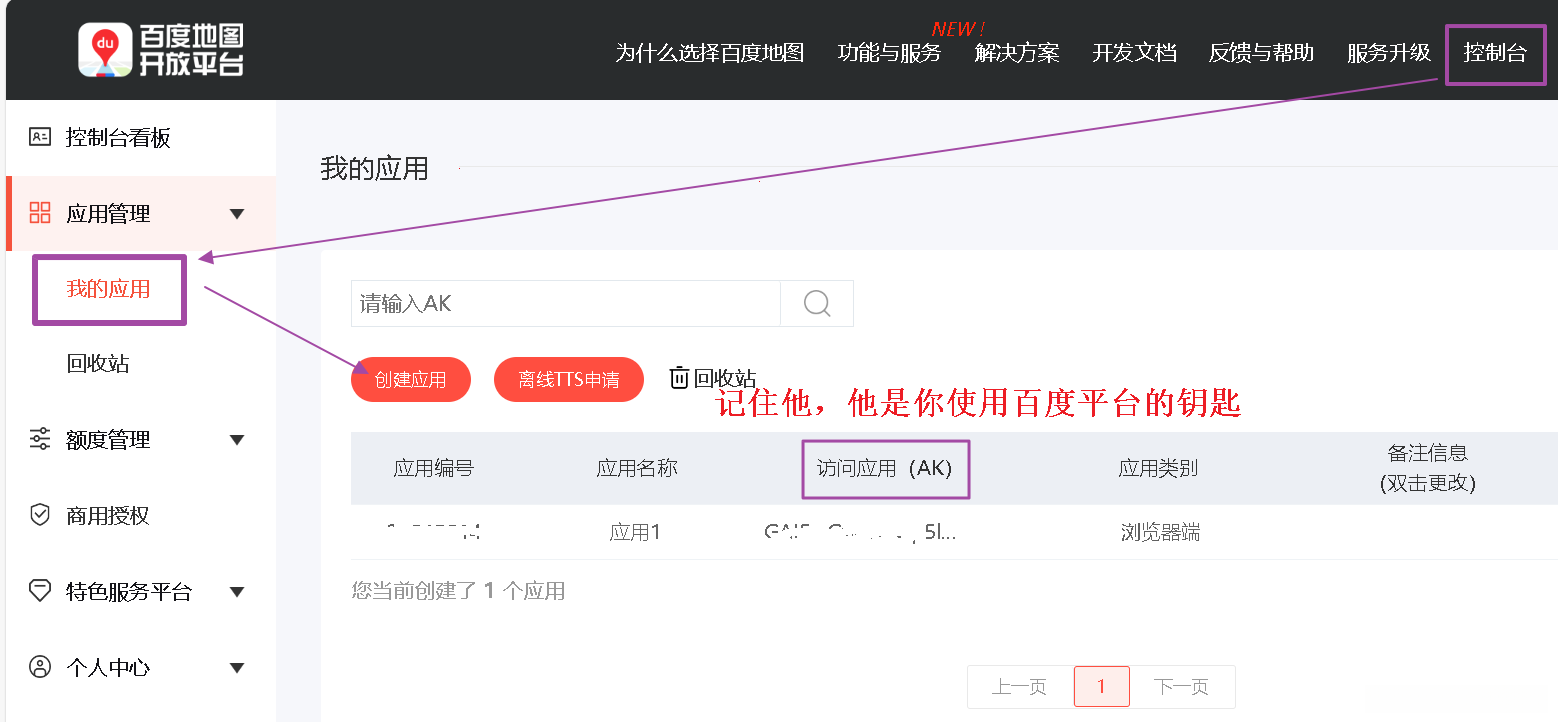Image resolution: width=1558 pixels, height=722 pixels.
Task: Select 我的应用 in the sidebar
Action: point(108,289)
